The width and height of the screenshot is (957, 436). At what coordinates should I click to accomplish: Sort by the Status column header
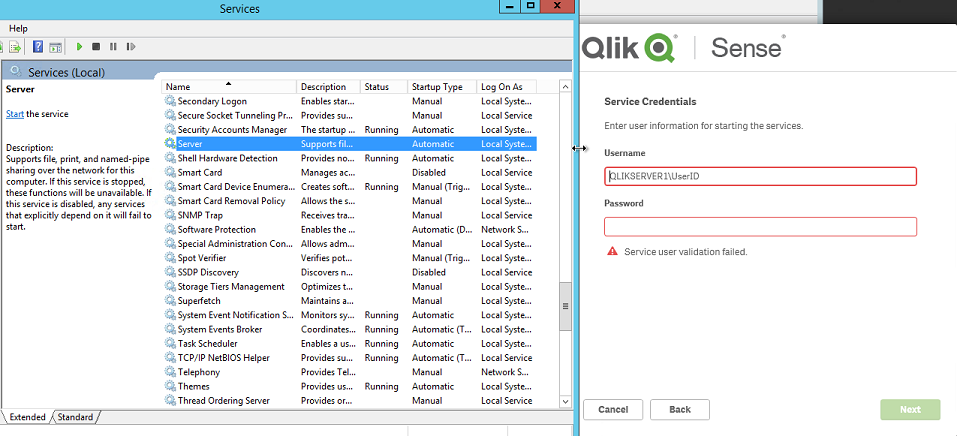point(385,87)
